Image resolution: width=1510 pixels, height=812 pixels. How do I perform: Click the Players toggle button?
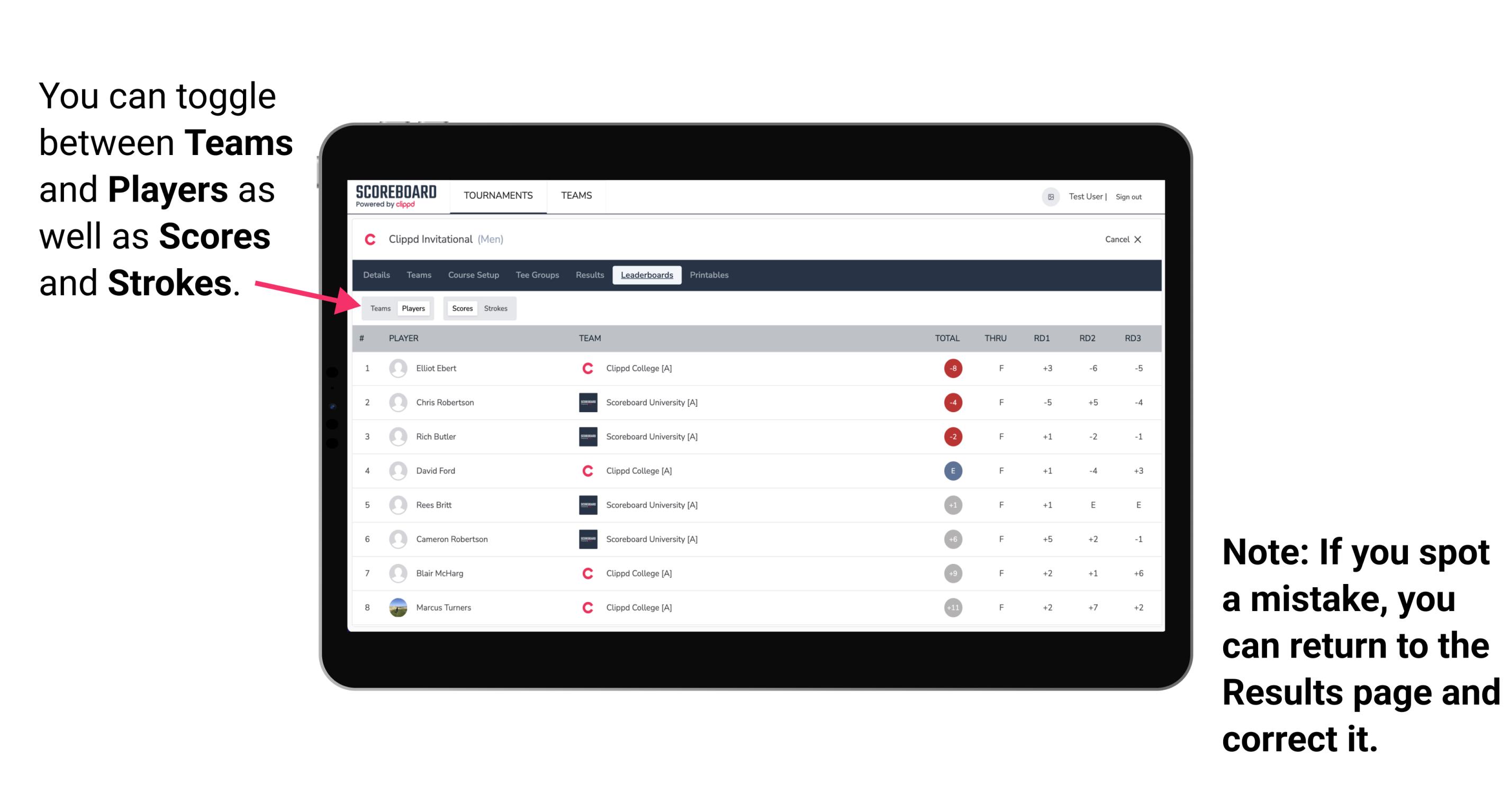click(414, 308)
